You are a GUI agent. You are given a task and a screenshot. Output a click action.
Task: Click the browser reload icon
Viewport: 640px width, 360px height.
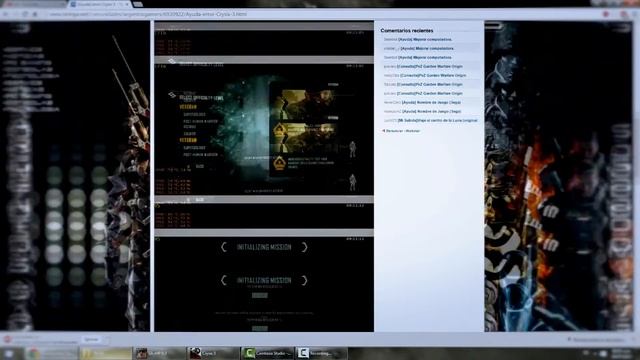click(x=25, y=14)
